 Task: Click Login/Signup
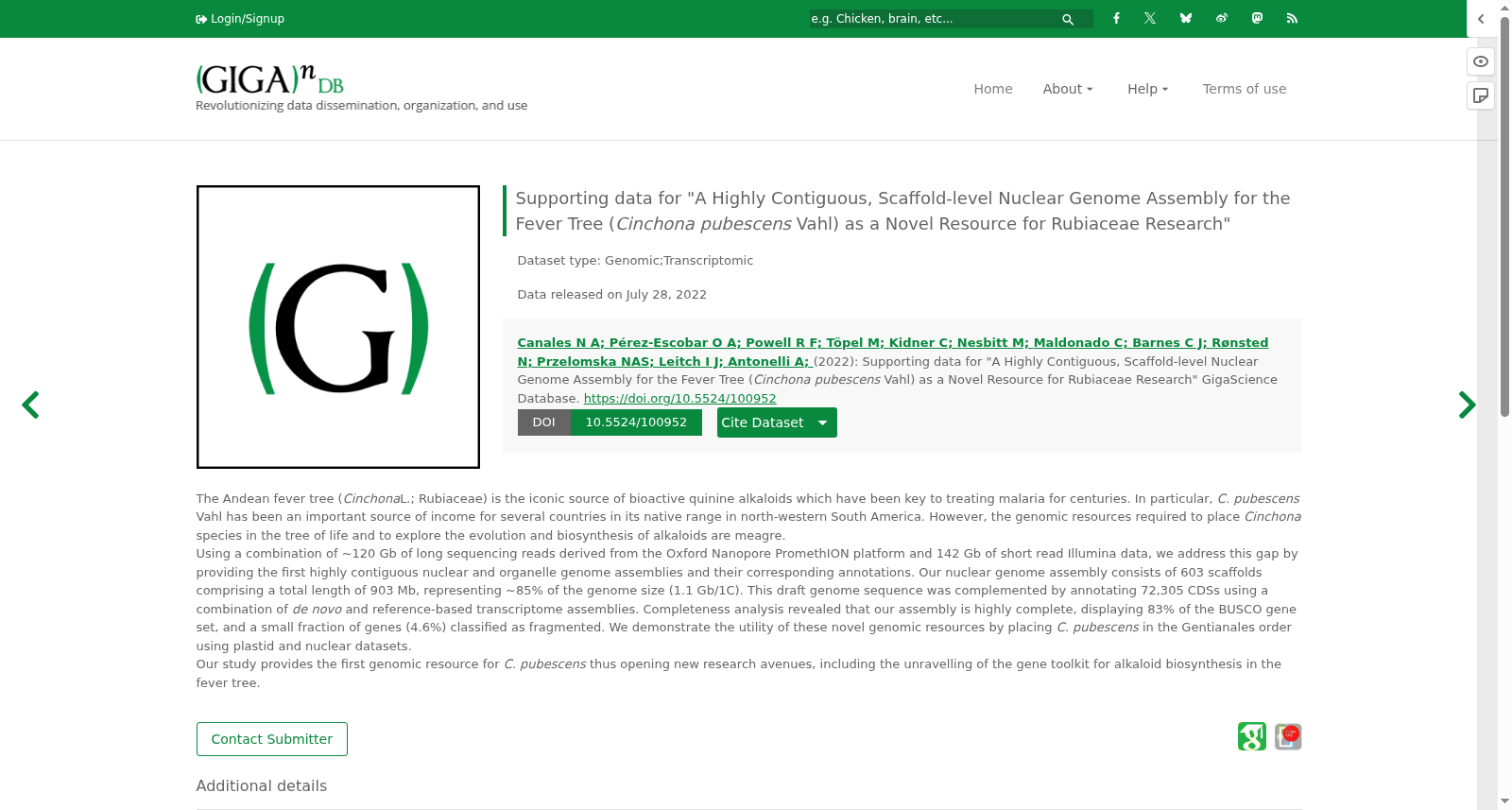(x=240, y=19)
